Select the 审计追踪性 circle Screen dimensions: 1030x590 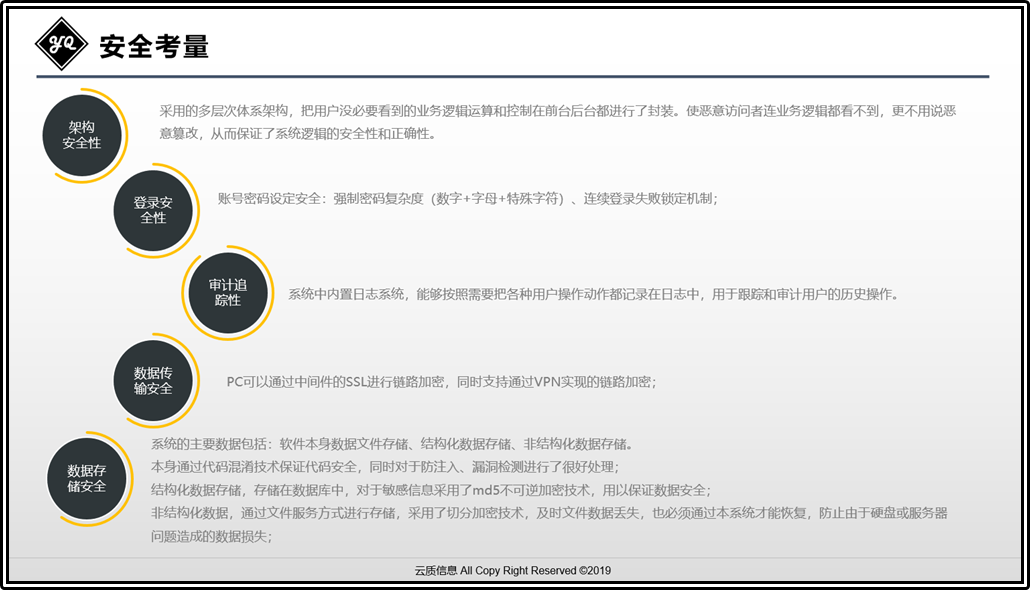coord(228,292)
